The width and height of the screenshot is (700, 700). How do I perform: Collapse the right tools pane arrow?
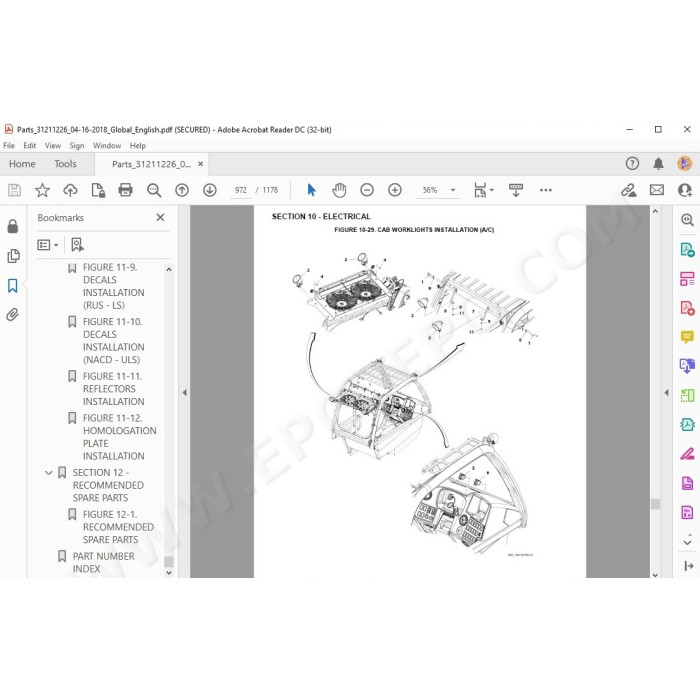pos(667,392)
